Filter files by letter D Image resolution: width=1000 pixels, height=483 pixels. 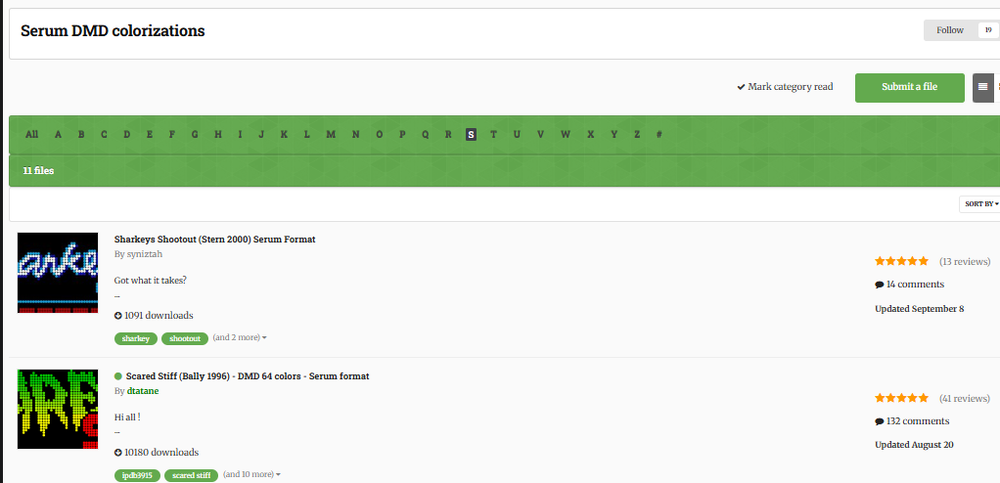click(x=127, y=135)
